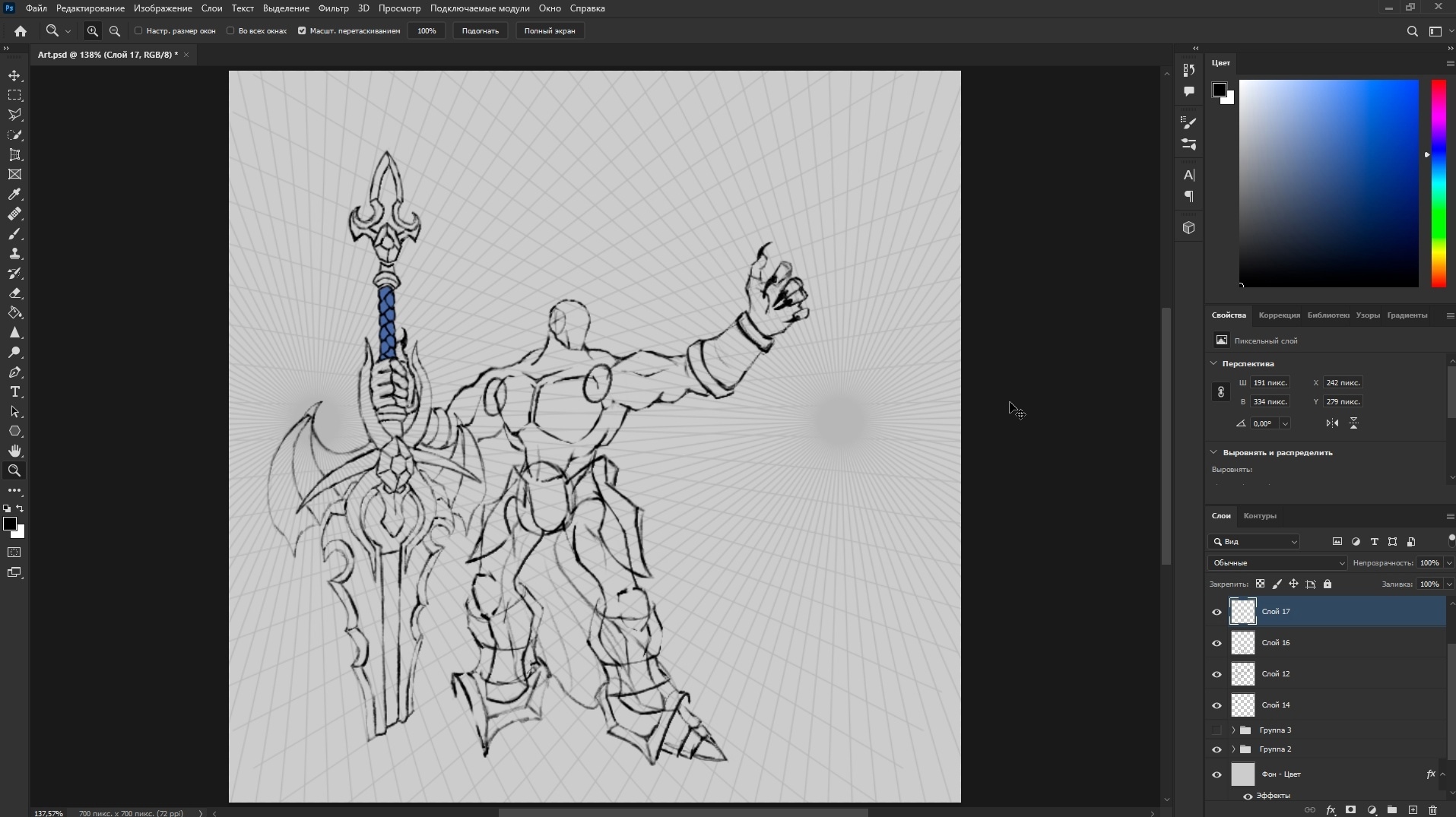This screenshot has height=817, width=1456.
Task: Show Группа 3 visibility box
Action: 1217,730
